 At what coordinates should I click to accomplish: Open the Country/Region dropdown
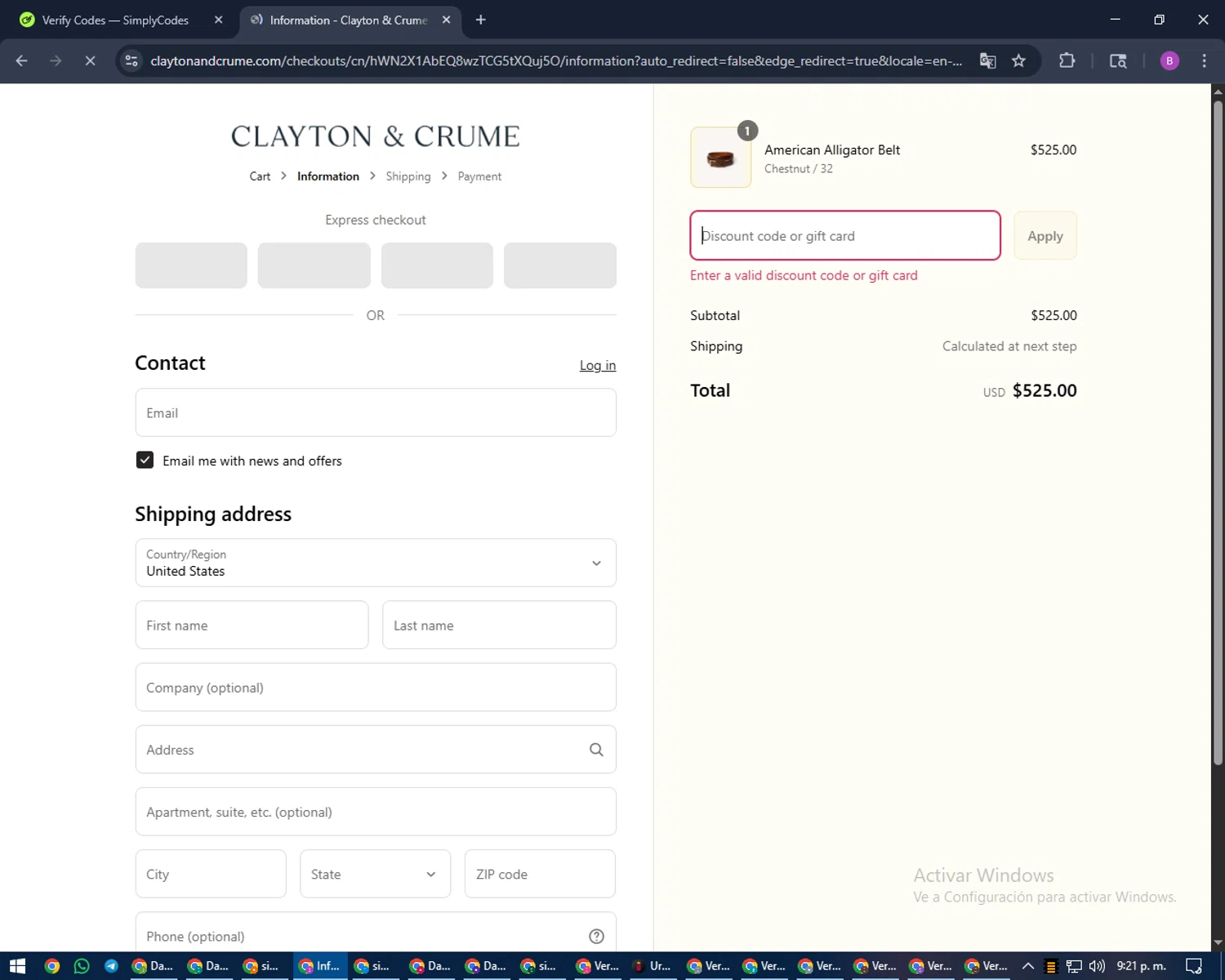(x=376, y=563)
